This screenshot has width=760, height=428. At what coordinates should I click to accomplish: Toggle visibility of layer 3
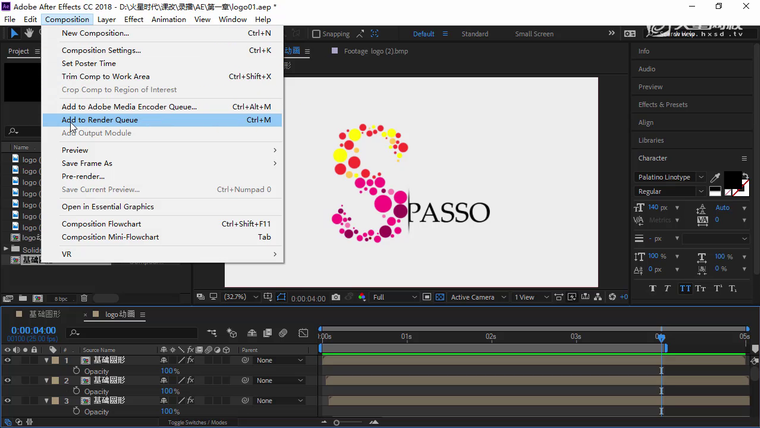tap(7, 401)
